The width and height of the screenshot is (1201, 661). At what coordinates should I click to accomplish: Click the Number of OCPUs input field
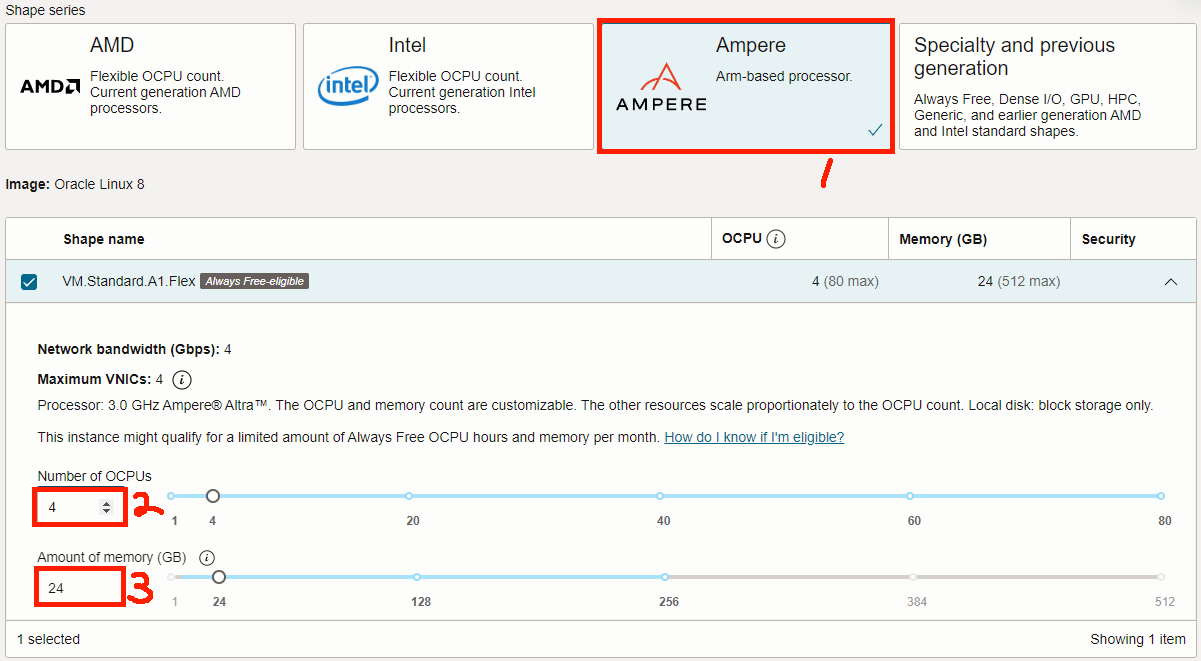click(x=80, y=507)
